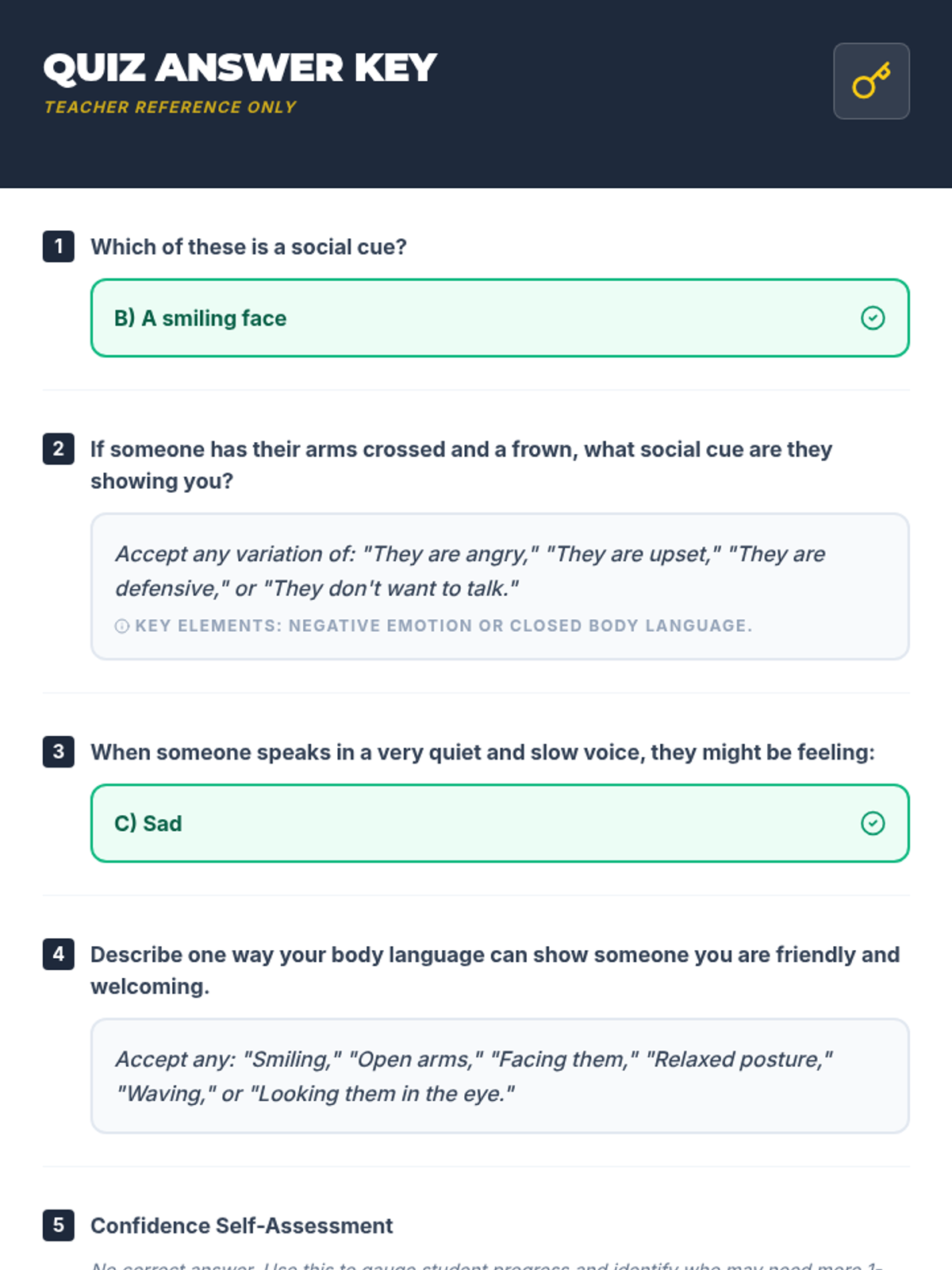Click the checkmark icon beside A smiling face
Viewport: 952px width, 1270px height.
click(873, 318)
